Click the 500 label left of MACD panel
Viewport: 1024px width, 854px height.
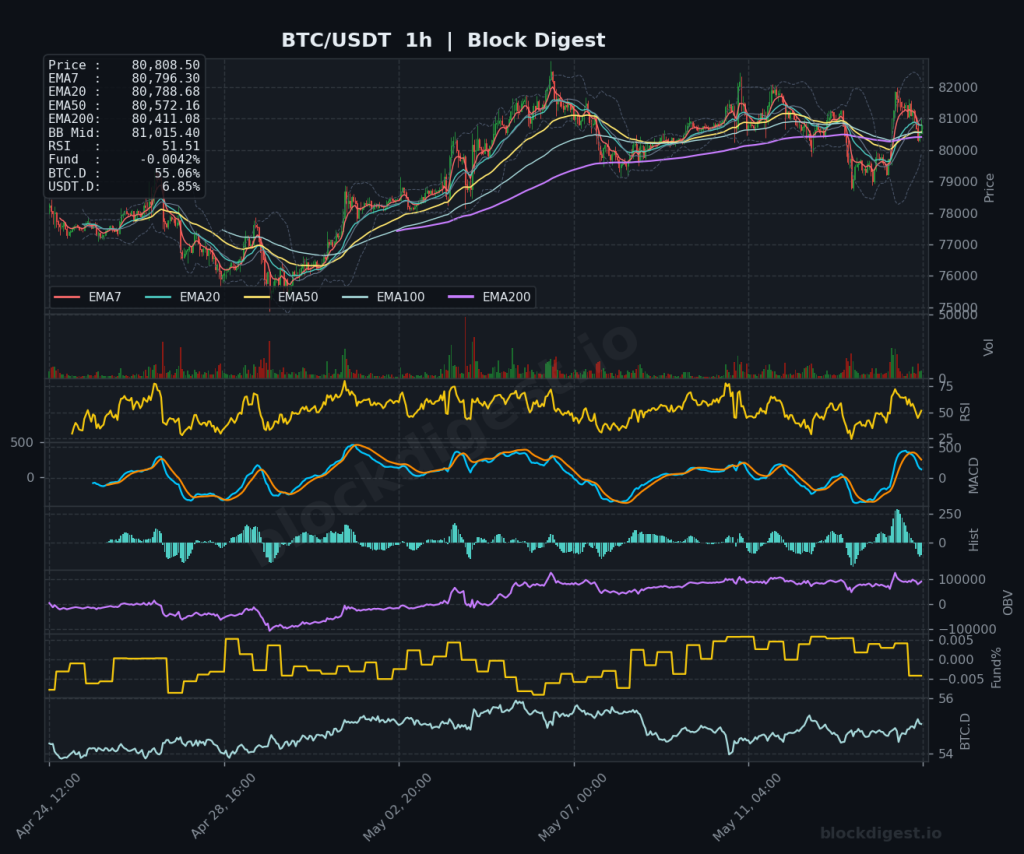(22, 443)
